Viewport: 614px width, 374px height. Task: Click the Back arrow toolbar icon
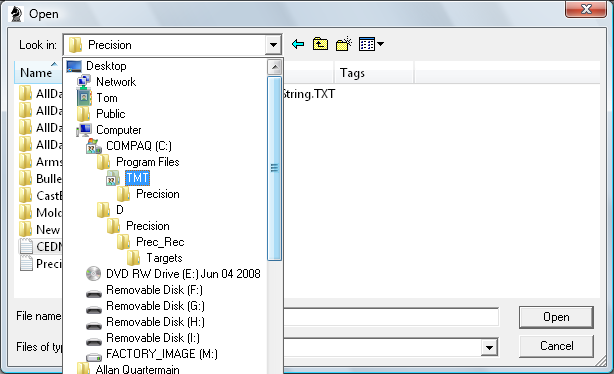(x=298, y=44)
